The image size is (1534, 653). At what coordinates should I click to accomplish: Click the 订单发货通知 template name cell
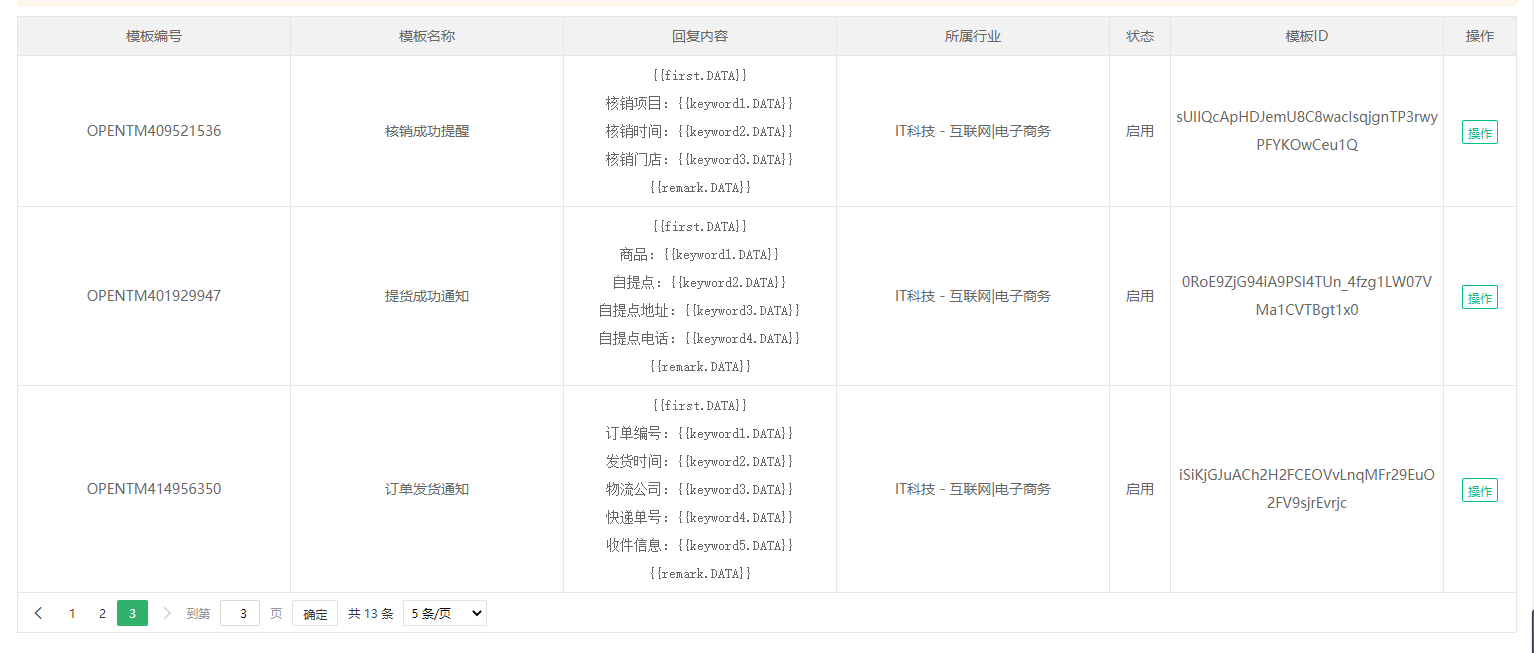pos(427,489)
